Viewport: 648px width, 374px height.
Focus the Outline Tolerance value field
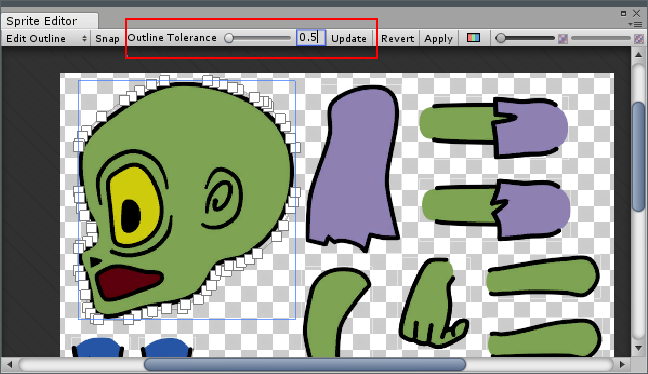tap(311, 38)
